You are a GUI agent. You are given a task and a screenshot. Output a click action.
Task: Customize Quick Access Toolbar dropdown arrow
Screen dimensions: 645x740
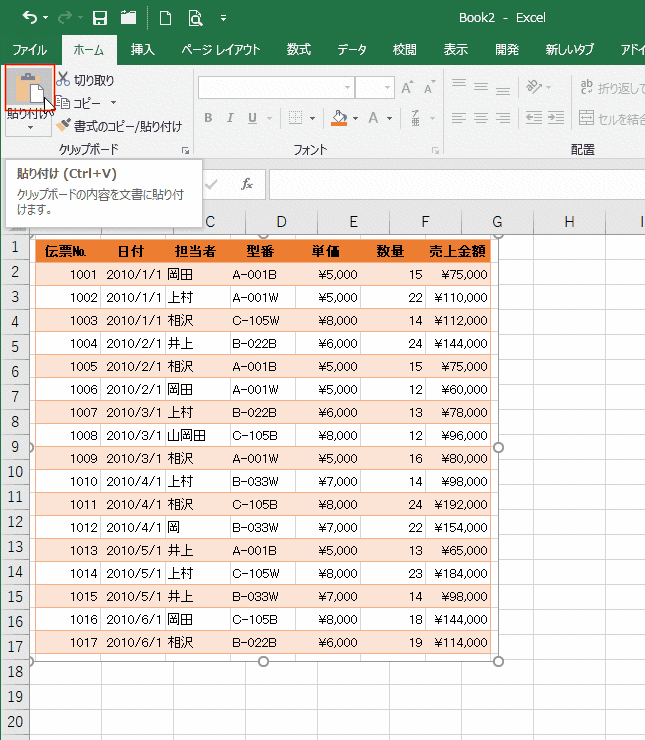223,18
